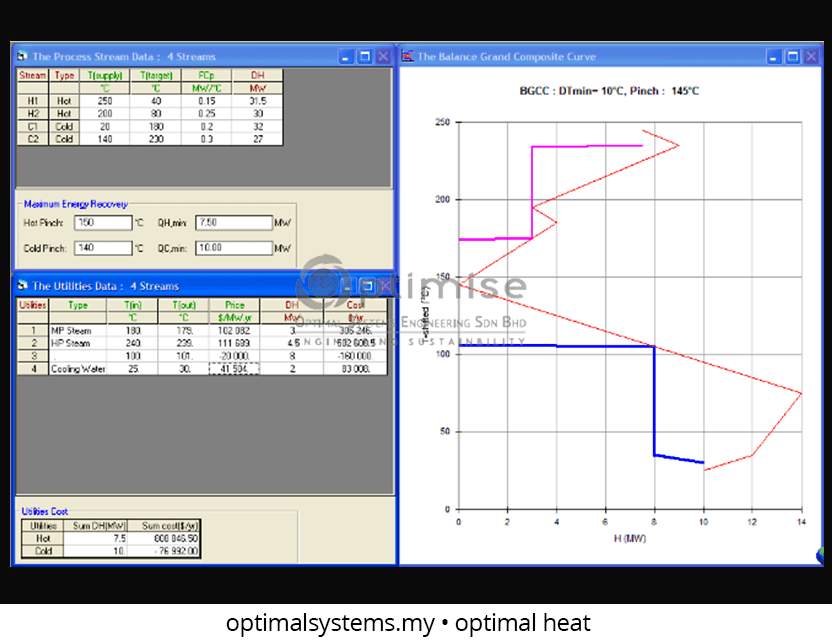Click the Balance Grand Composite Curve window icon

[408, 57]
